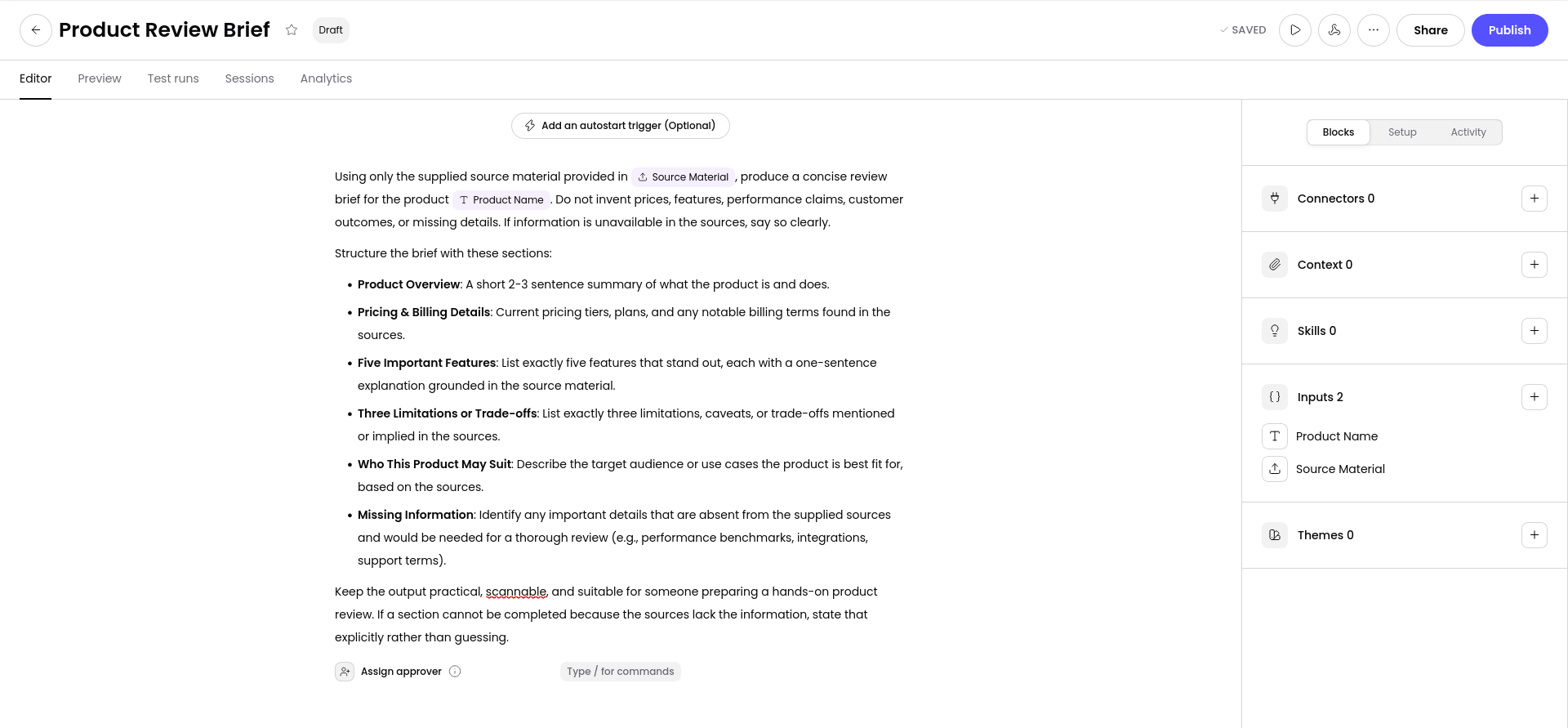Screen dimensions: 1568x728
Task: Click the Themes icon
Action: (1275, 535)
